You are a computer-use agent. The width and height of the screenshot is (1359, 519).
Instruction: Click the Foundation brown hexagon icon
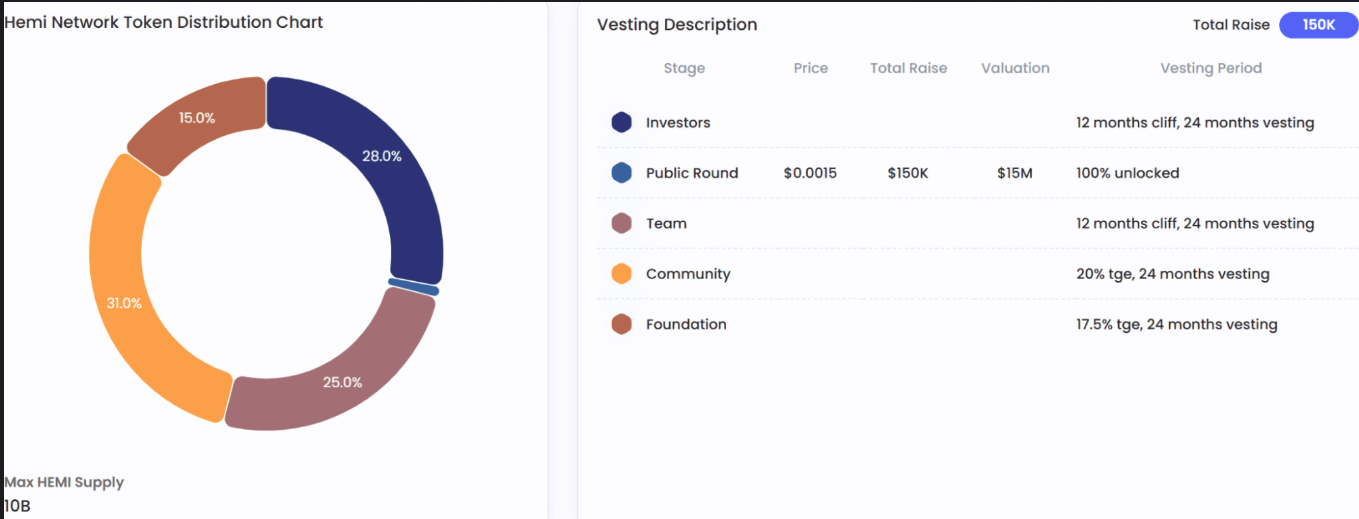(x=621, y=324)
